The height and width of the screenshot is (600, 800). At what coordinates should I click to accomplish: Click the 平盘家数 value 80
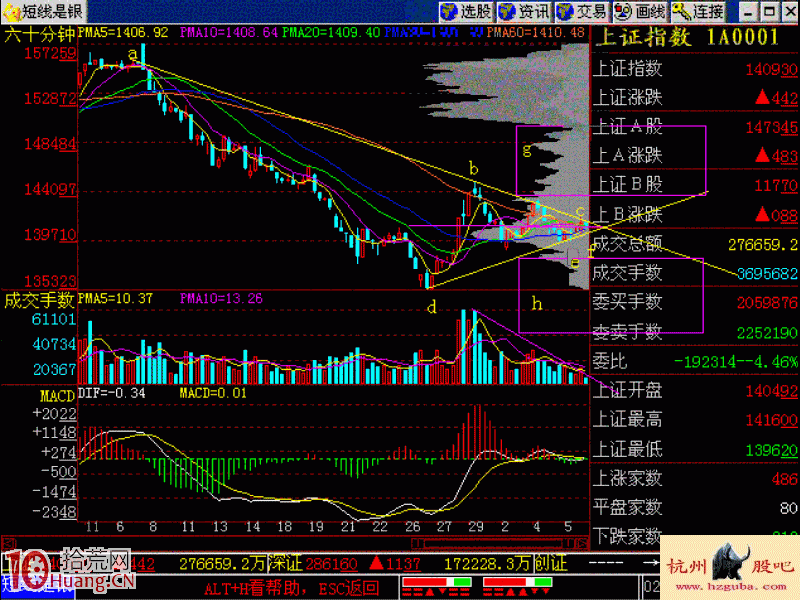[x=789, y=509]
